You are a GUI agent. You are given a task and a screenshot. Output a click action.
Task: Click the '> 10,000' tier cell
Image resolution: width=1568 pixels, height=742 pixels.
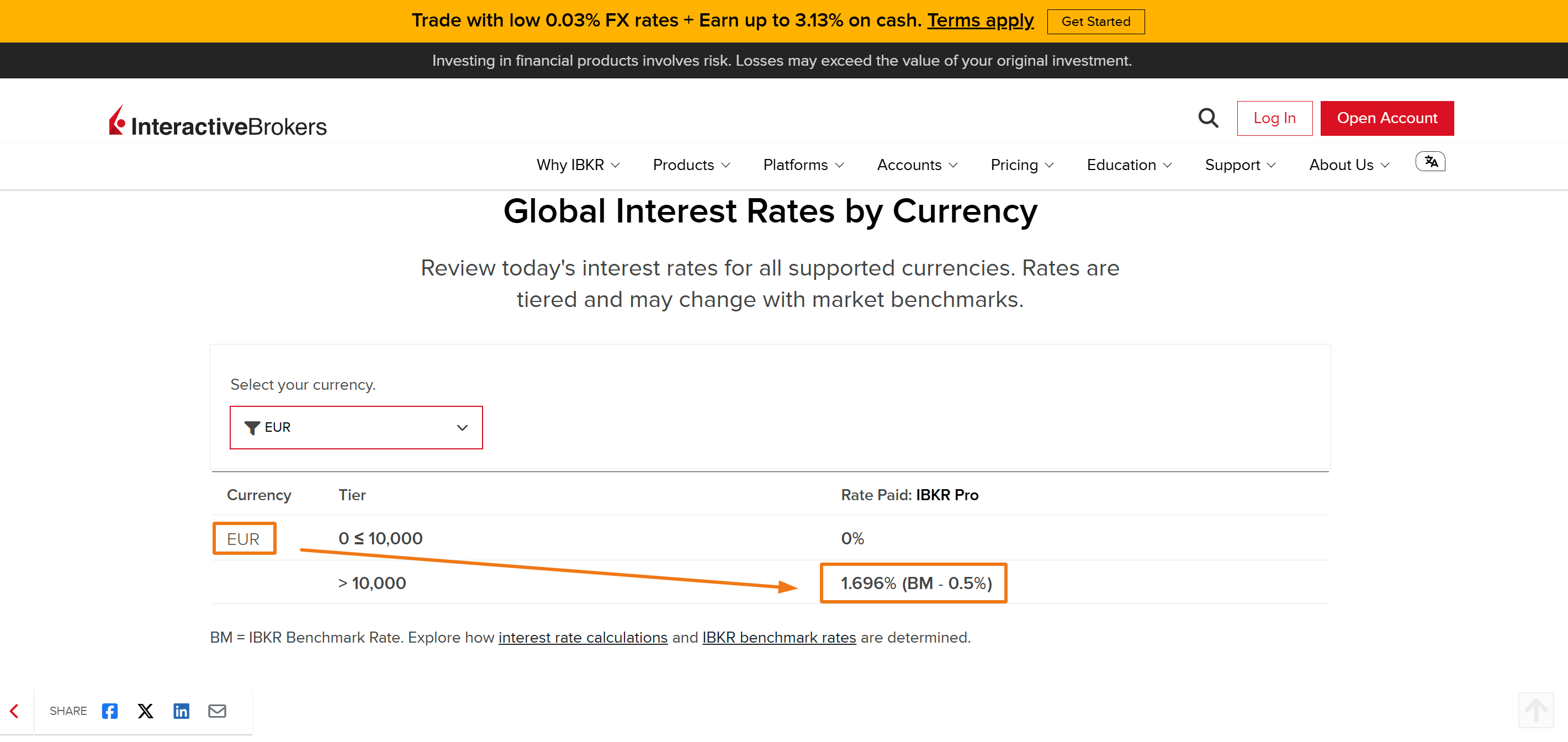pos(372,583)
